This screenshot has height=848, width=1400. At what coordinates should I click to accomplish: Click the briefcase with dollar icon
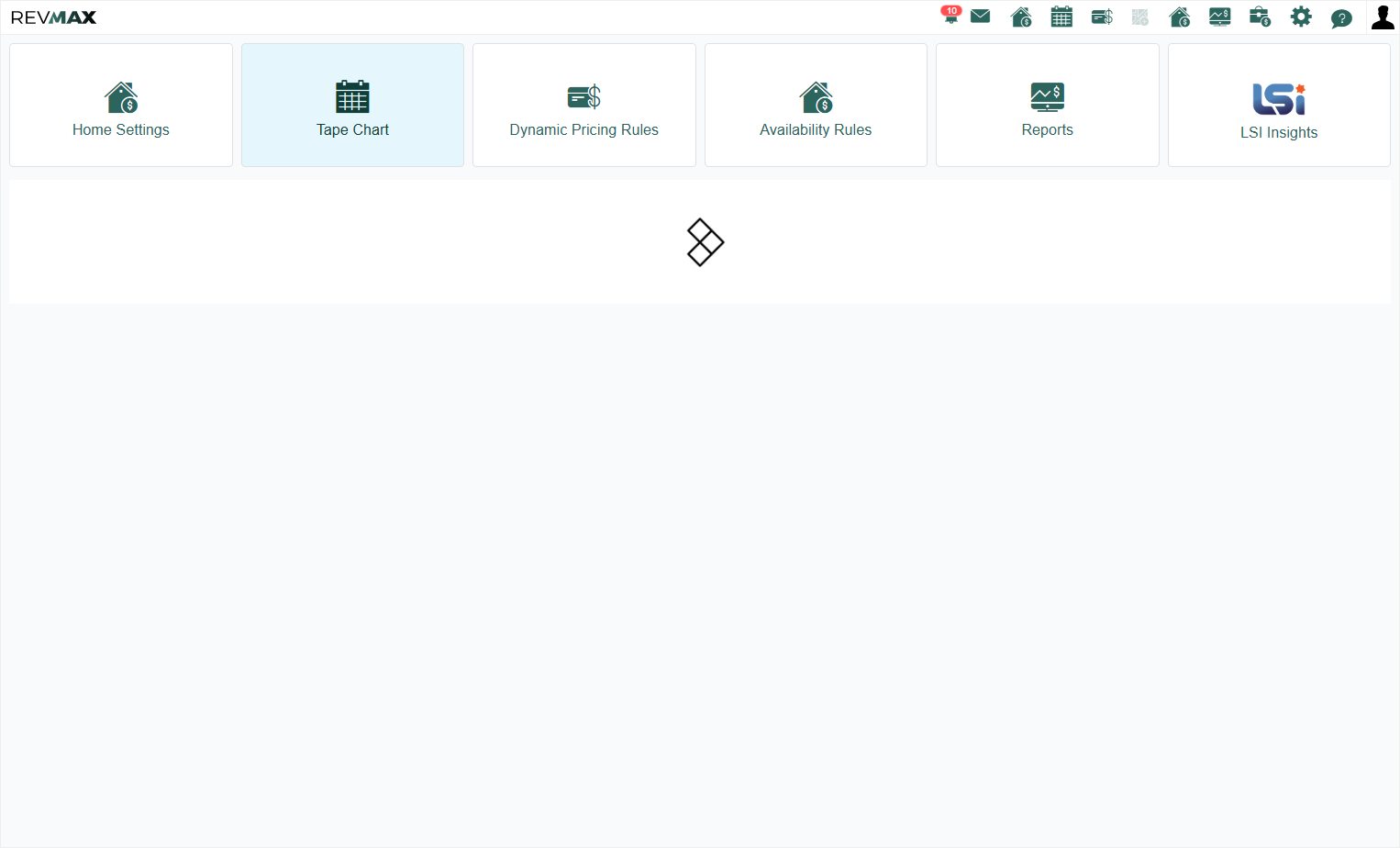pyautogui.click(x=1261, y=17)
